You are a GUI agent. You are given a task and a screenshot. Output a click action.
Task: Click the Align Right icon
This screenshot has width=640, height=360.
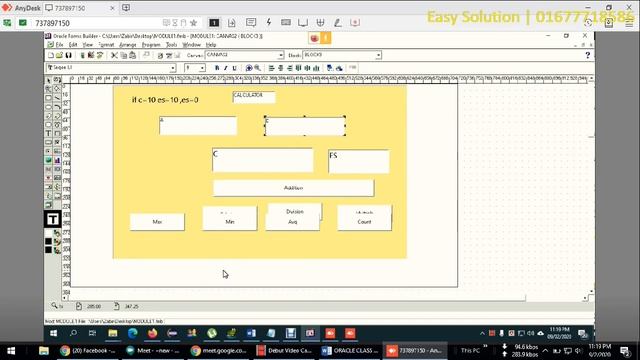289,68
